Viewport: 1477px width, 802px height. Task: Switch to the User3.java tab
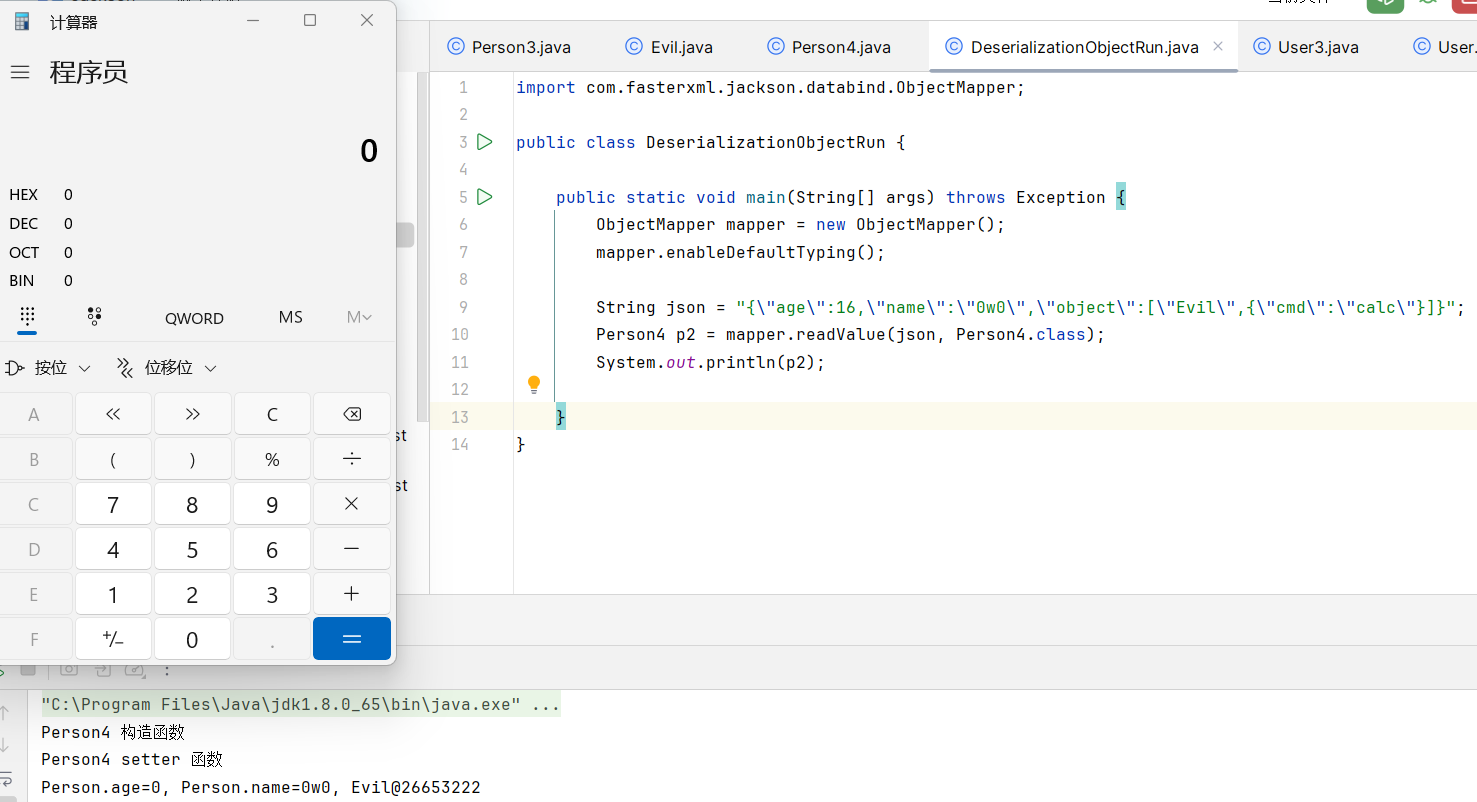pyautogui.click(x=1306, y=47)
